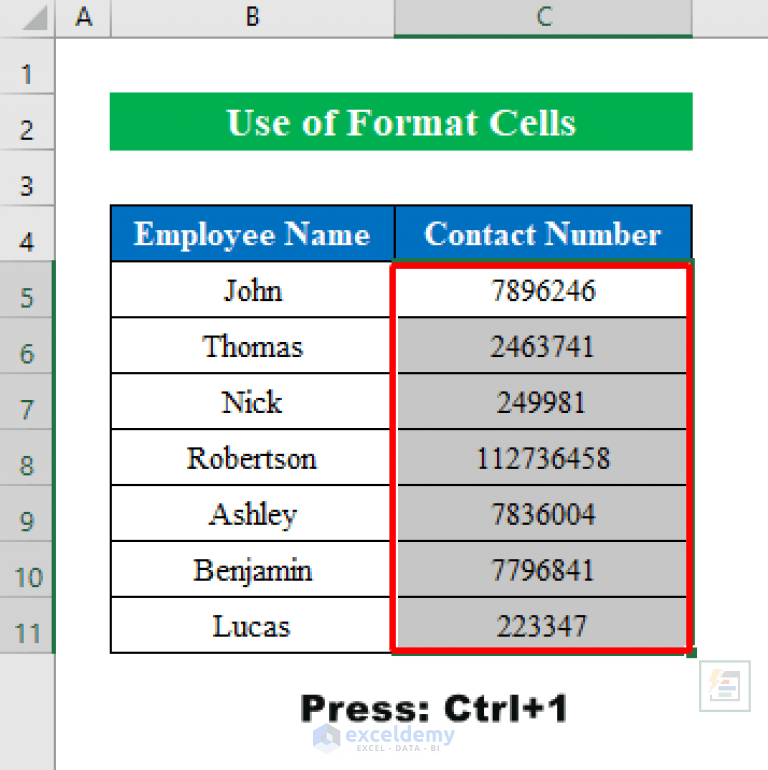
Task: Click the Quick Analysis icon below the selection
Action: [x=725, y=686]
